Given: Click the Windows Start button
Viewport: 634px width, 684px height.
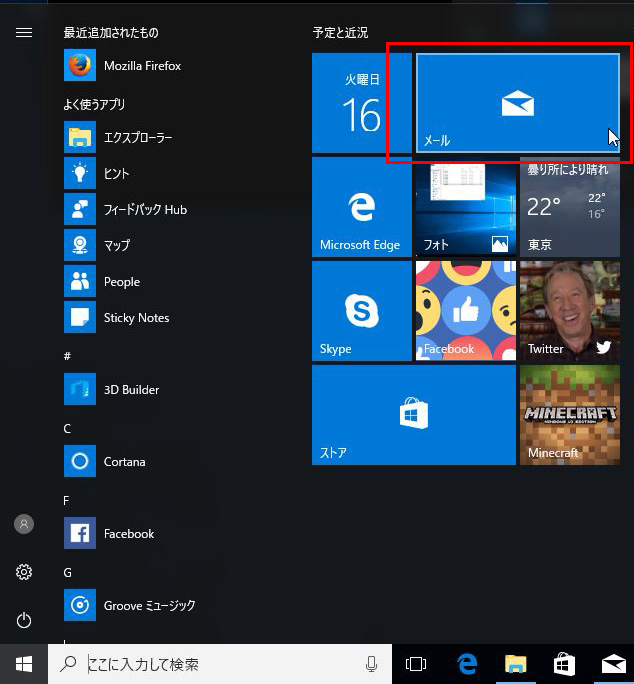Looking at the screenshot, I should [24, 664].
